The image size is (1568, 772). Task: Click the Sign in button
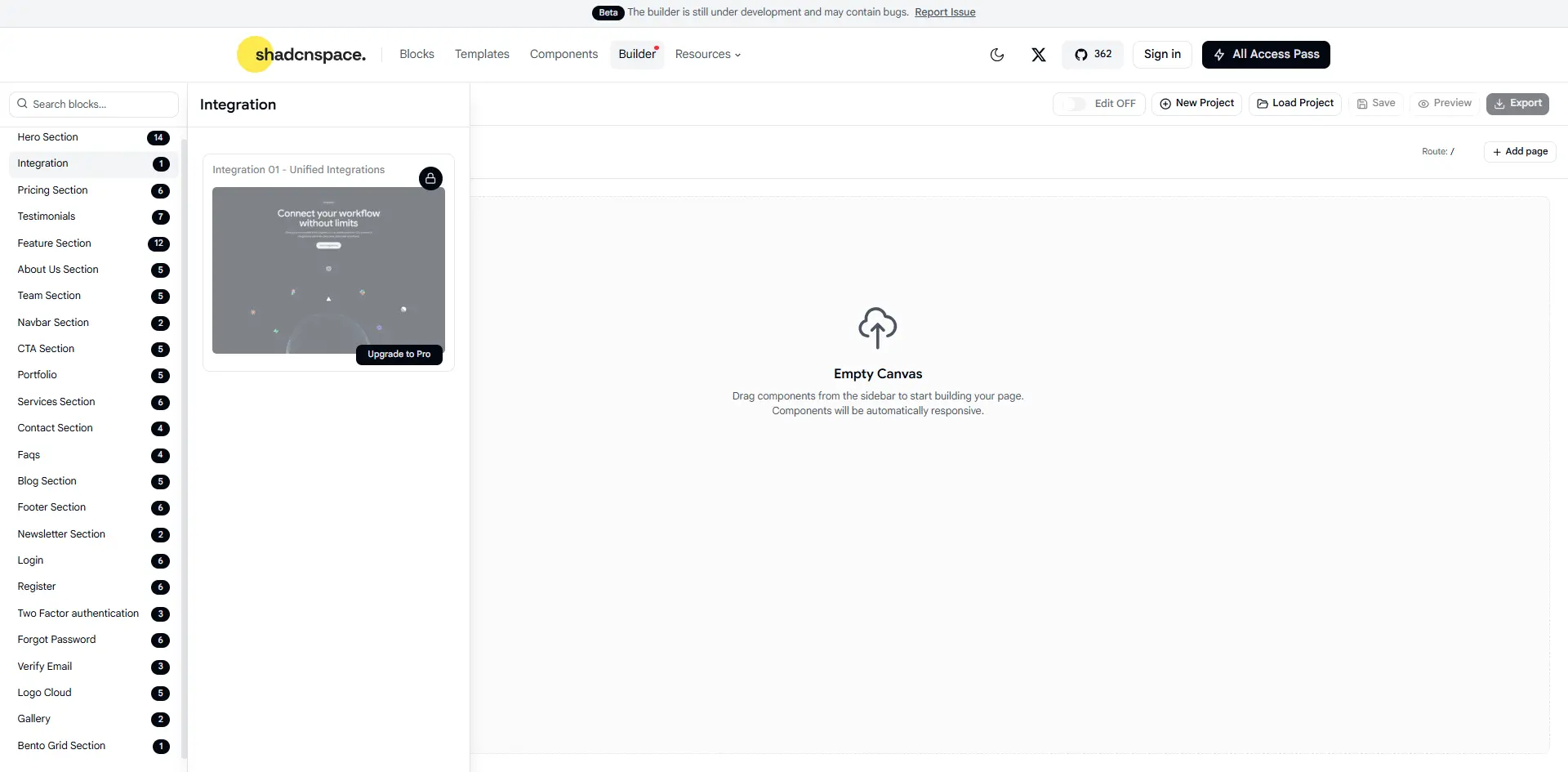click(1161, 55)
